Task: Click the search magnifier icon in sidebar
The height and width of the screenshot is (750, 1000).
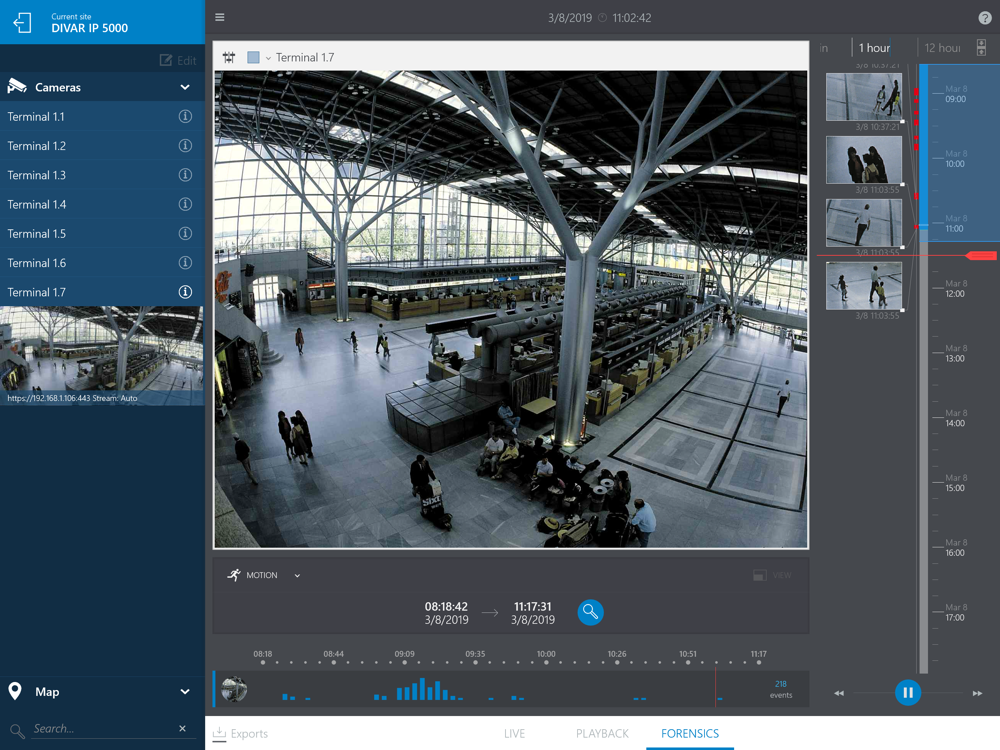Action: (17, 731)
